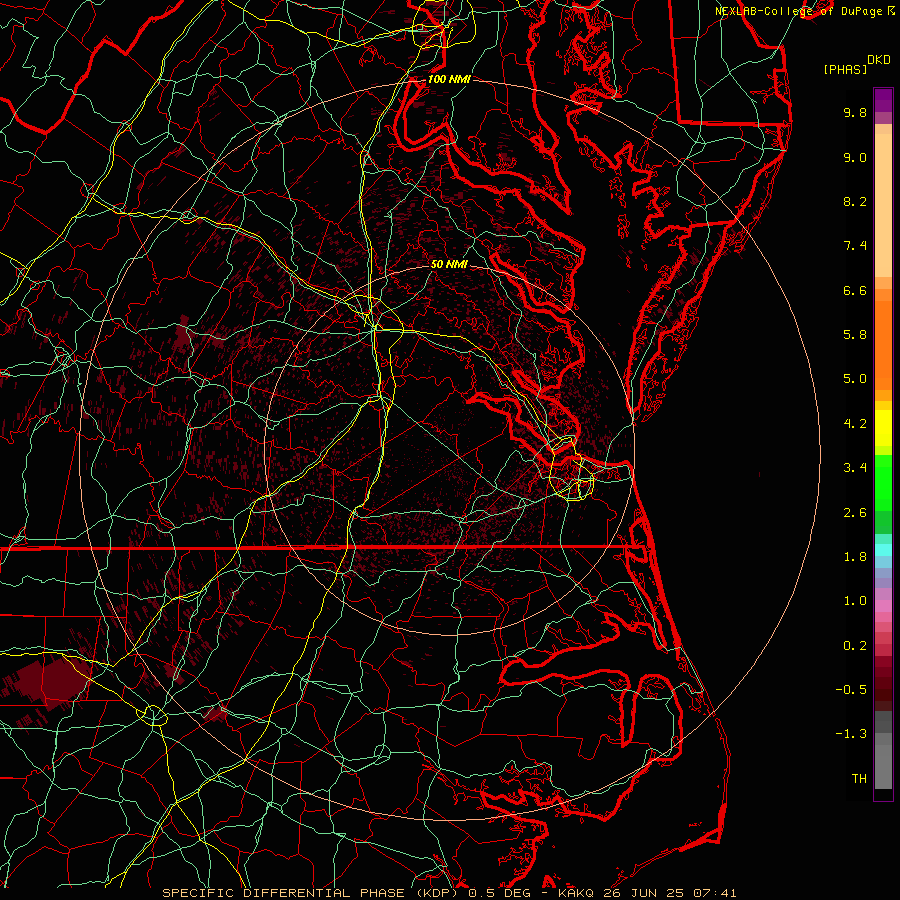Click the 50 NMI range ring label
Image resolution: width=900 pixels, height=900 pixels.
click(x=449, y=264)
